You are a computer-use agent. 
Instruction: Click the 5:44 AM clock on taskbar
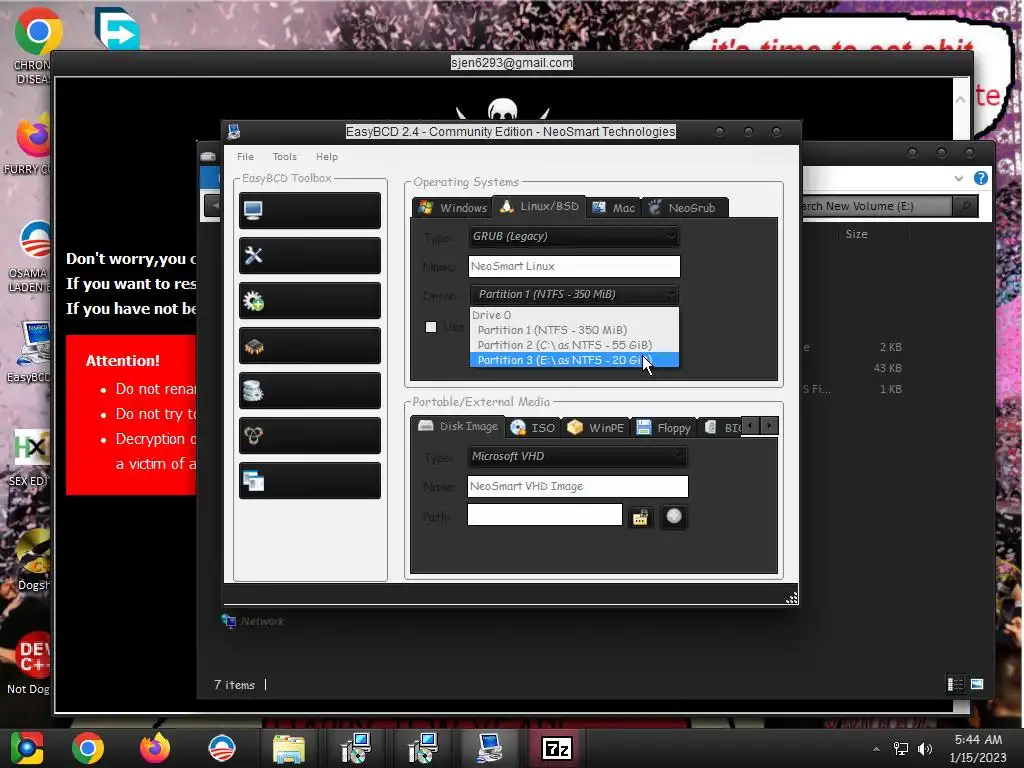click(978, 739)
